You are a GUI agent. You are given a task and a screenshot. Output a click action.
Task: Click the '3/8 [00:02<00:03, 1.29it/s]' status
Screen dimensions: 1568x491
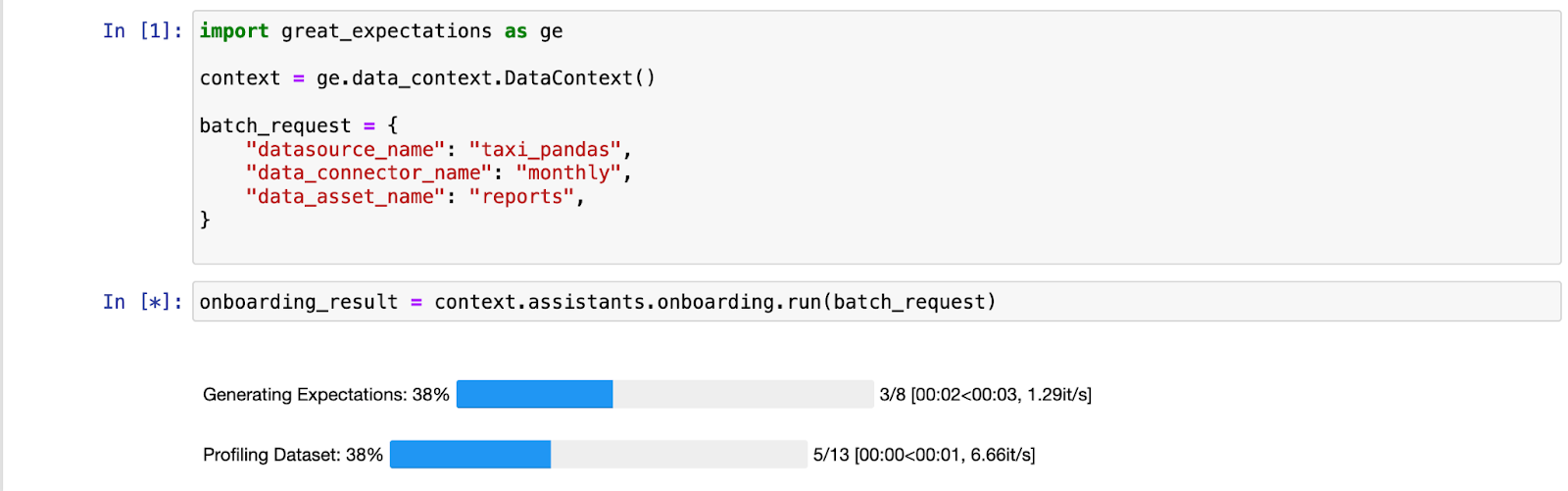point(985,395)
